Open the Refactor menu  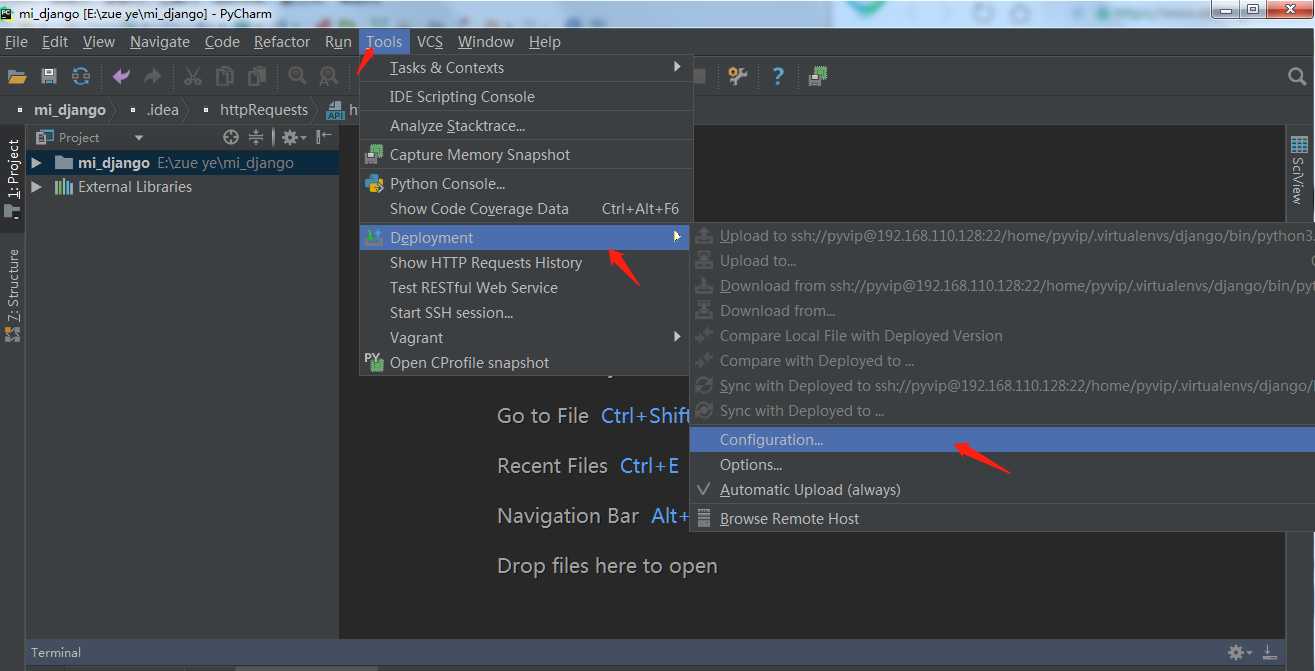tap(282, 42)
